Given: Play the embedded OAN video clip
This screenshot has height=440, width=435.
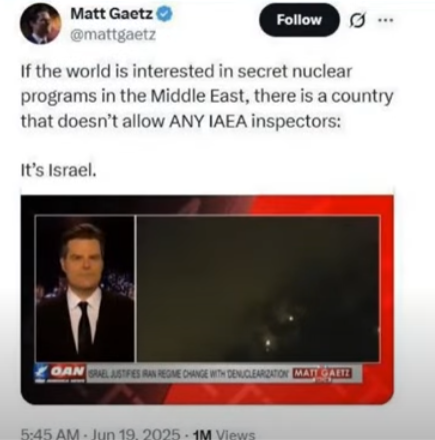Looking at the screenshot, I should click(x=207, y=299).
